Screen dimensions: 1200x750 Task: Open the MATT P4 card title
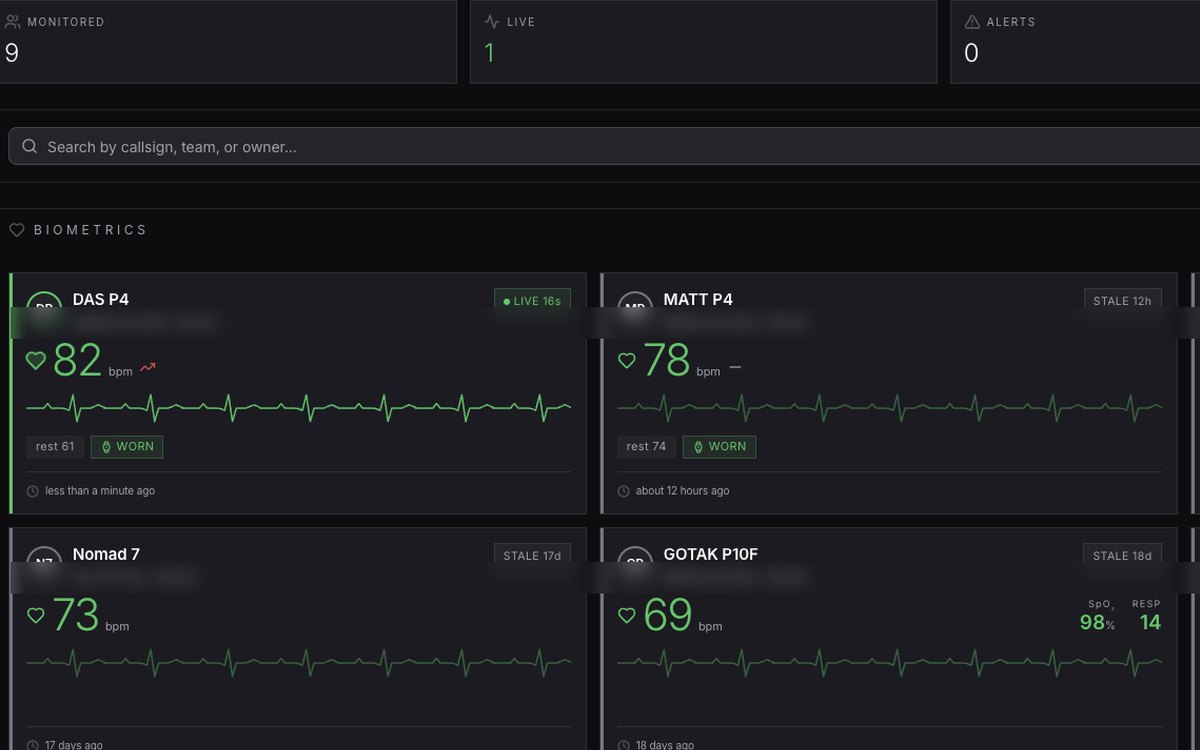click(x=698, y=299)
